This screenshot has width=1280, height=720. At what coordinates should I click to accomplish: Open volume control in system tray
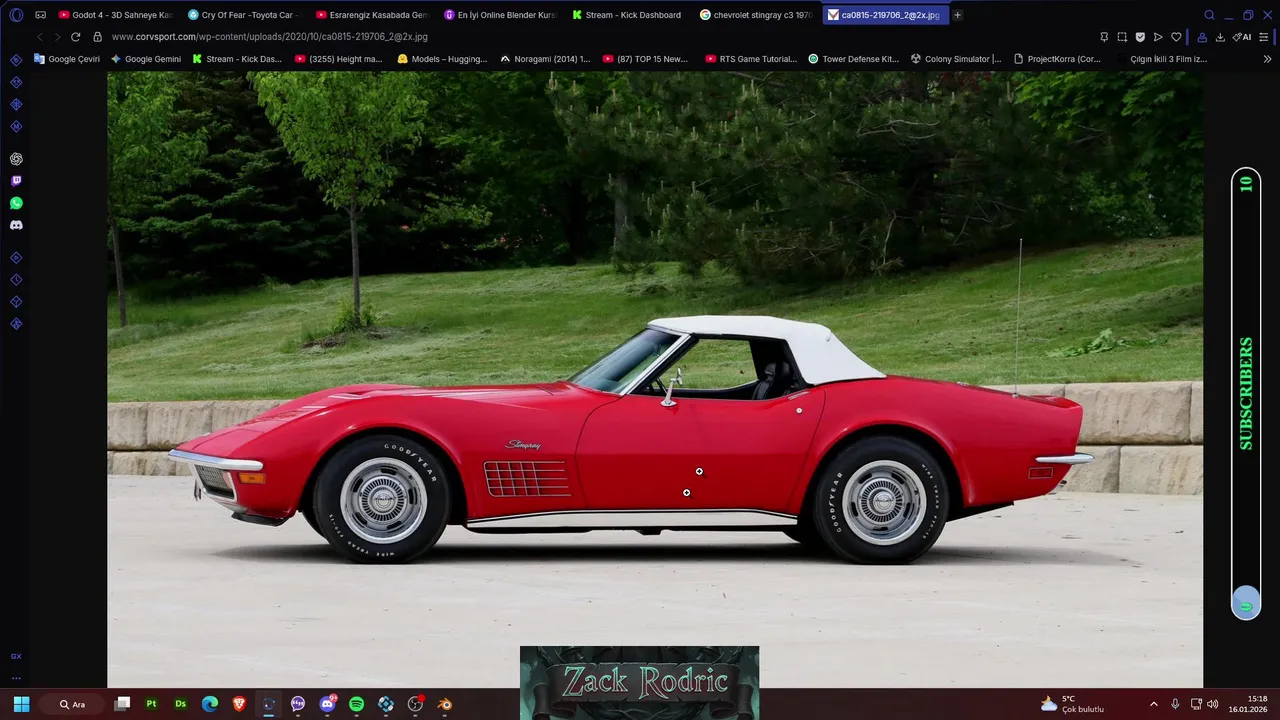tap(1213, 704)
